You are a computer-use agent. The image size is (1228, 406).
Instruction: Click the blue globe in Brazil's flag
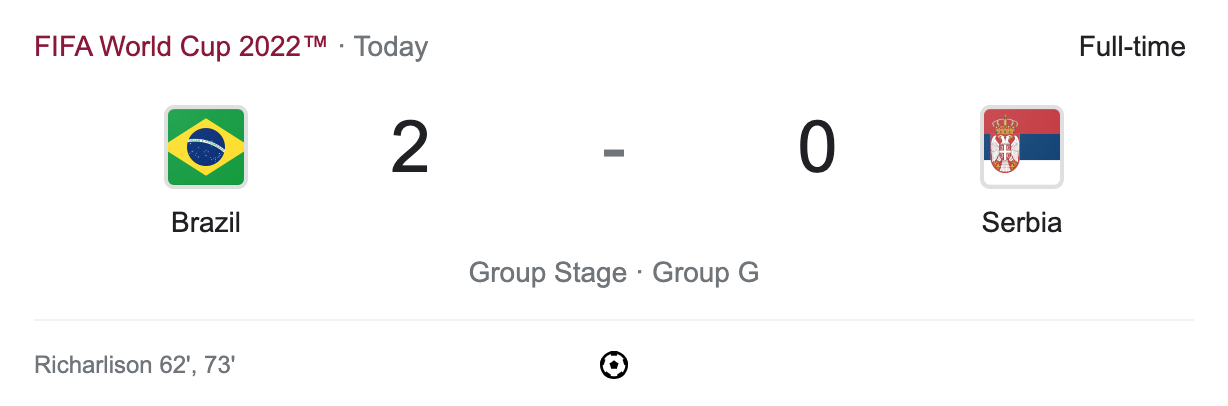click(x=206, y=147)
